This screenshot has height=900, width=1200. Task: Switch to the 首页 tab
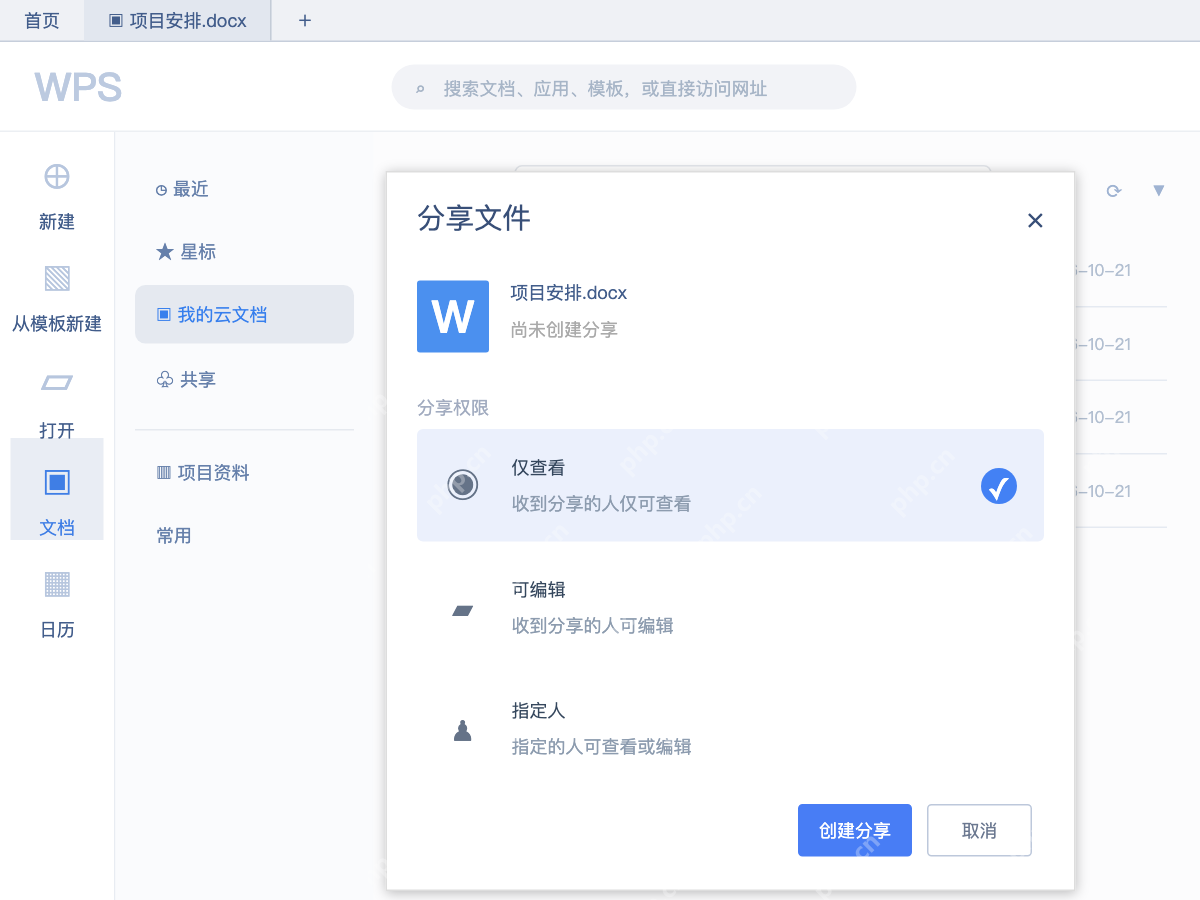coord(42,20)
